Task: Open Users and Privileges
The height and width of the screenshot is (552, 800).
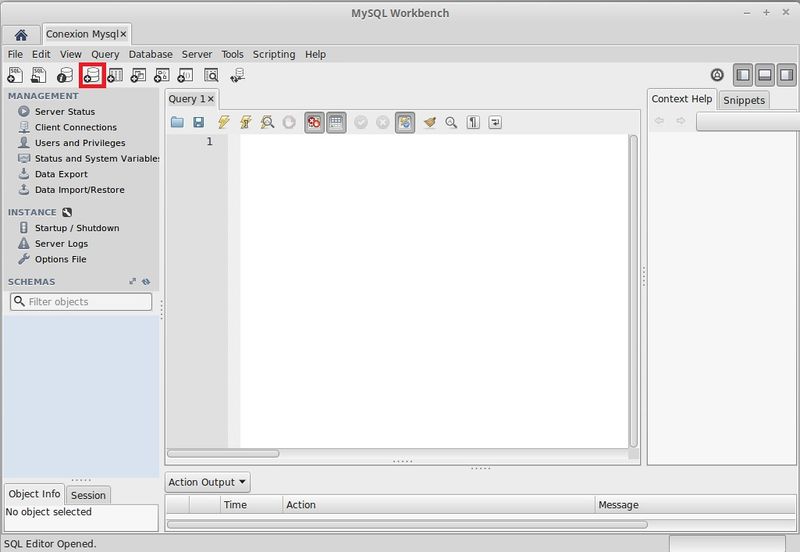Action: pos(80,143)
